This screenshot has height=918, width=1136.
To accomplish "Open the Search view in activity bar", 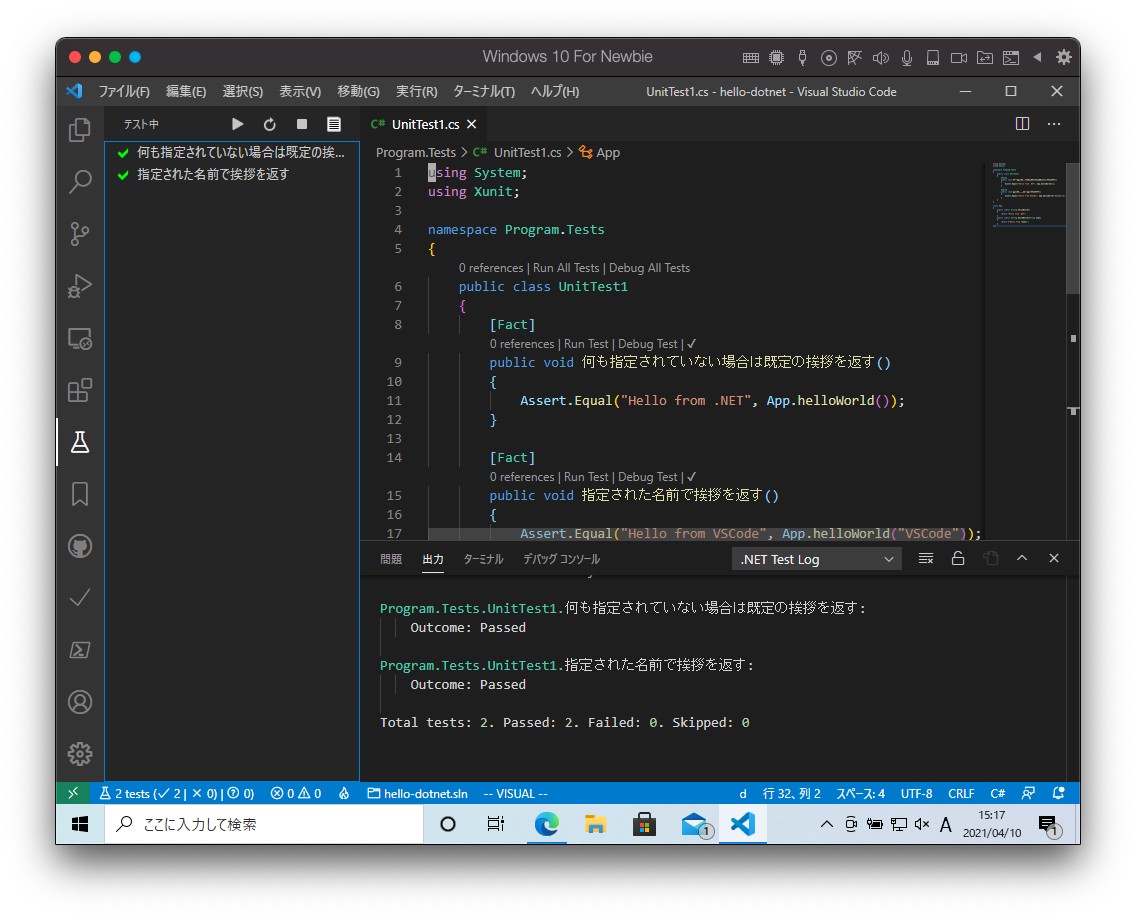I will point(80,182).
